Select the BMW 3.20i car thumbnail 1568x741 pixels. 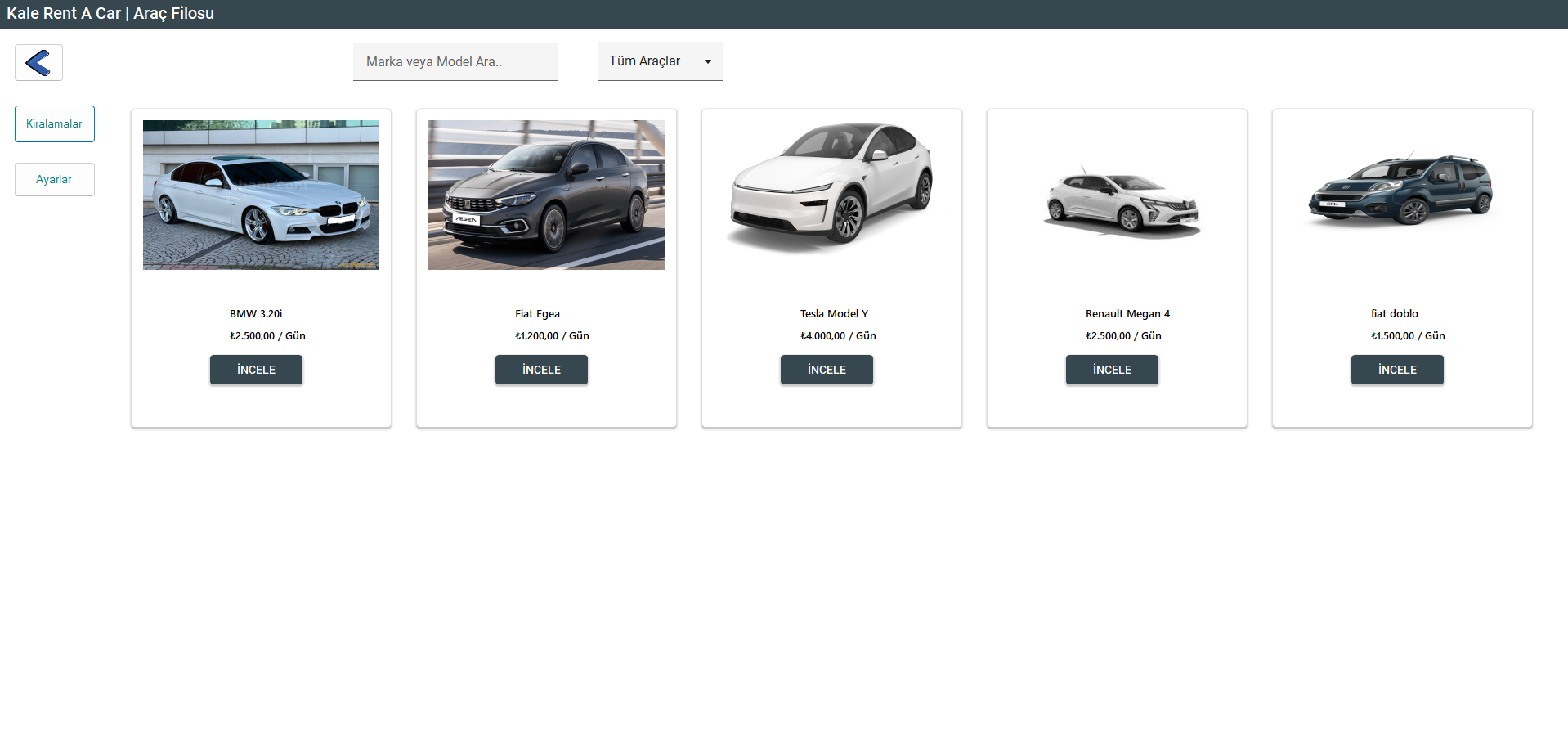(x=260, y=195)
